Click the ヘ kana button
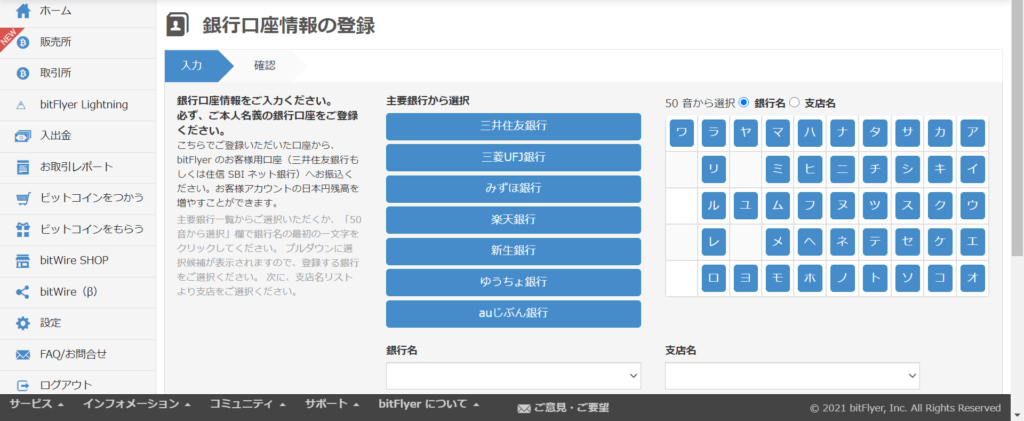 click(x=810, y=242)
